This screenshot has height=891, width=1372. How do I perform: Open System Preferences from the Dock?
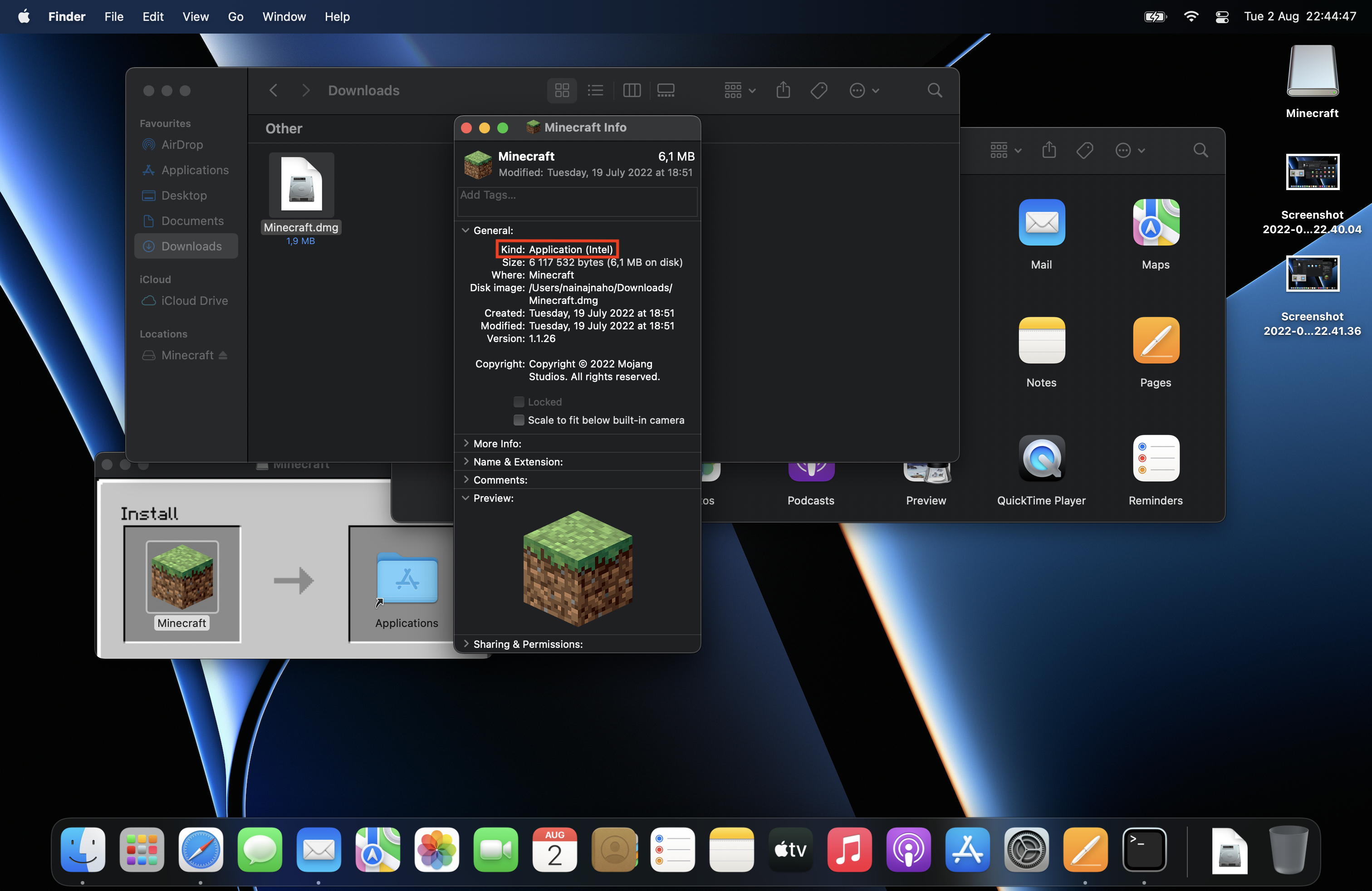(x=1026, y=850)
